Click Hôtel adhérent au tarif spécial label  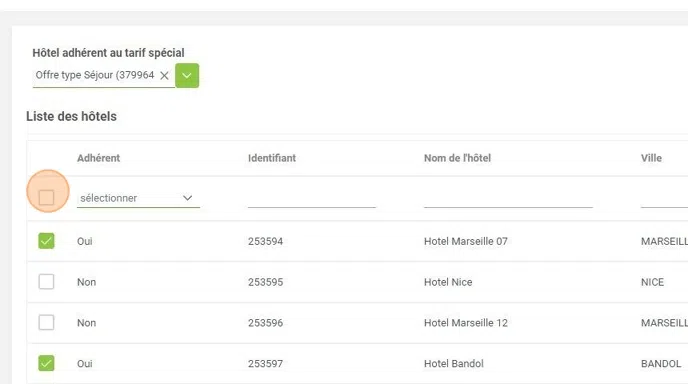pyautogui.click(x=108, y=53)
